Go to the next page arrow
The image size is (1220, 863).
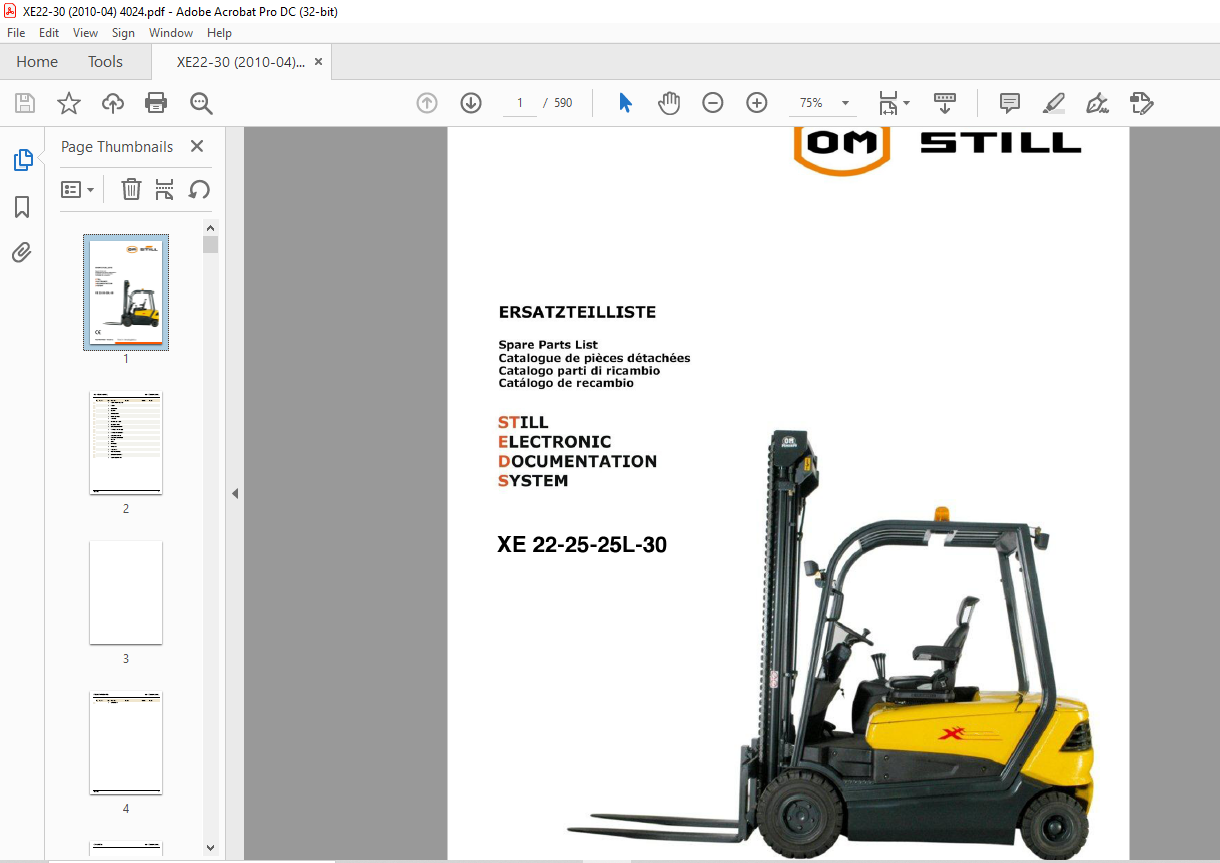(x=471, y=103)
